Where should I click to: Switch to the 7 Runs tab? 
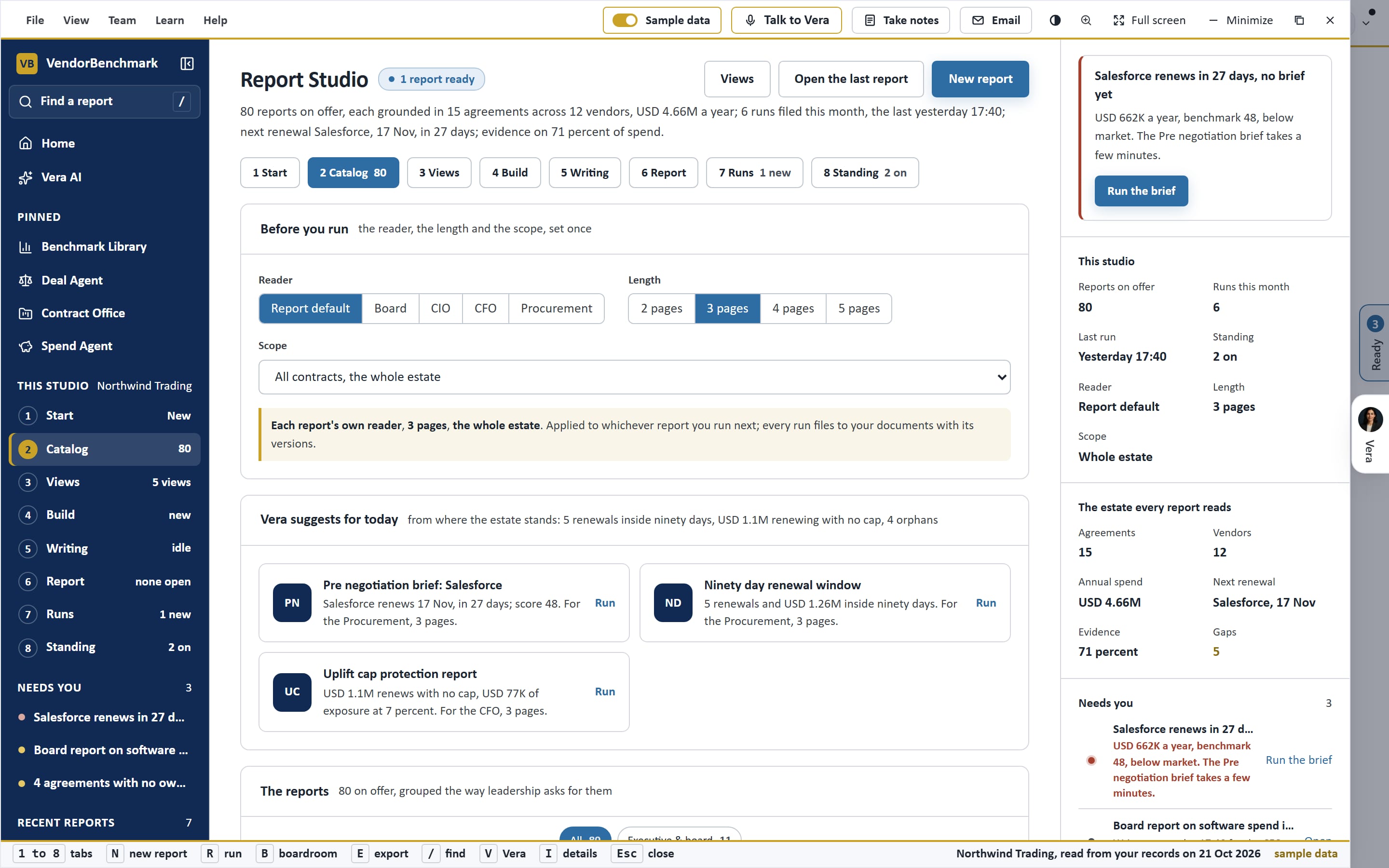click(x=754, y=173)
